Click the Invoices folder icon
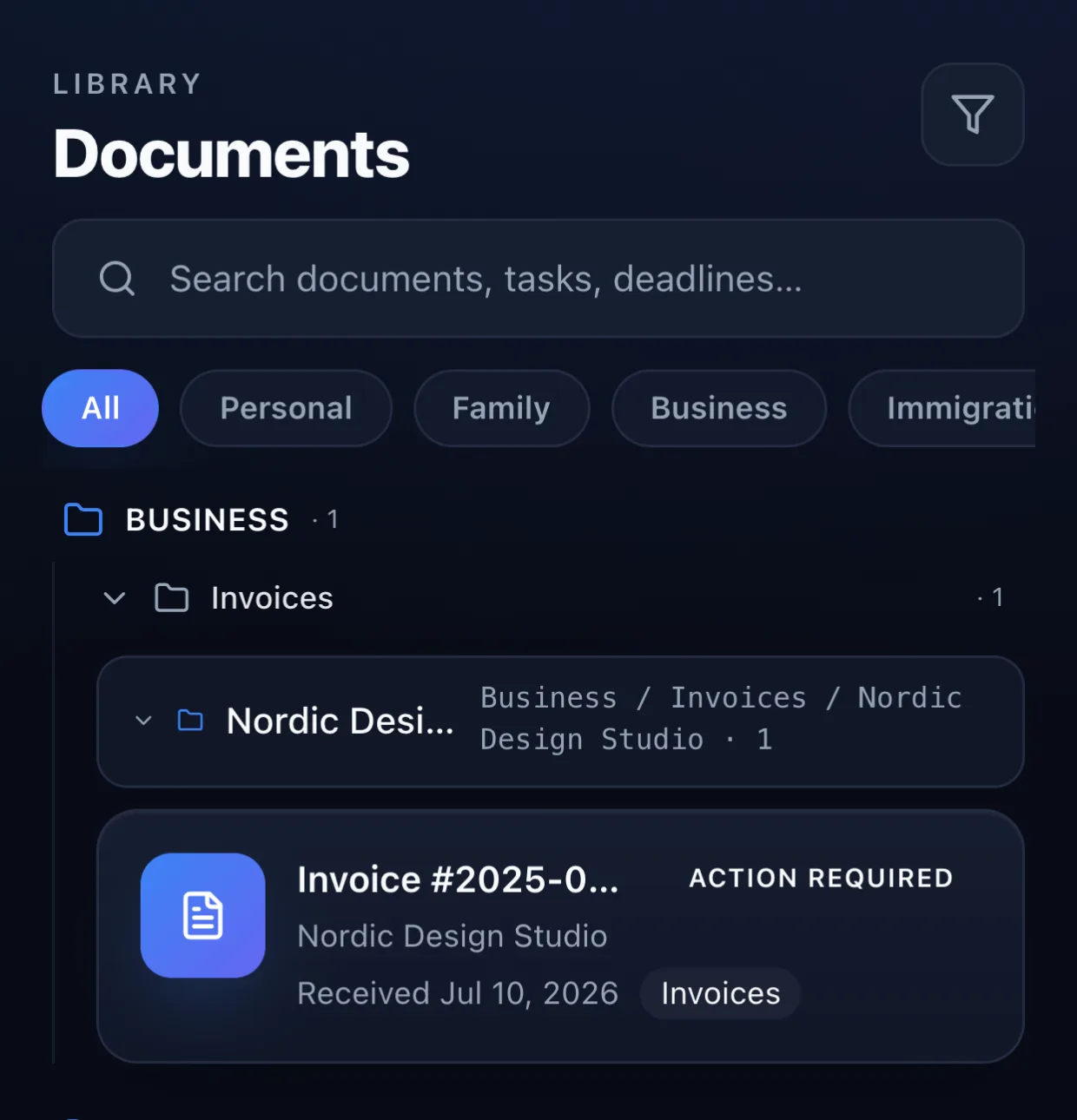Screen dimensions: 1077x1120 [x=171, y=598]
